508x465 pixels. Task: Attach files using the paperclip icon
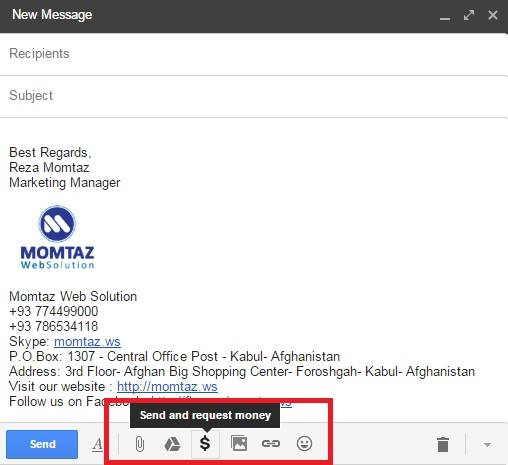(140, 444)
